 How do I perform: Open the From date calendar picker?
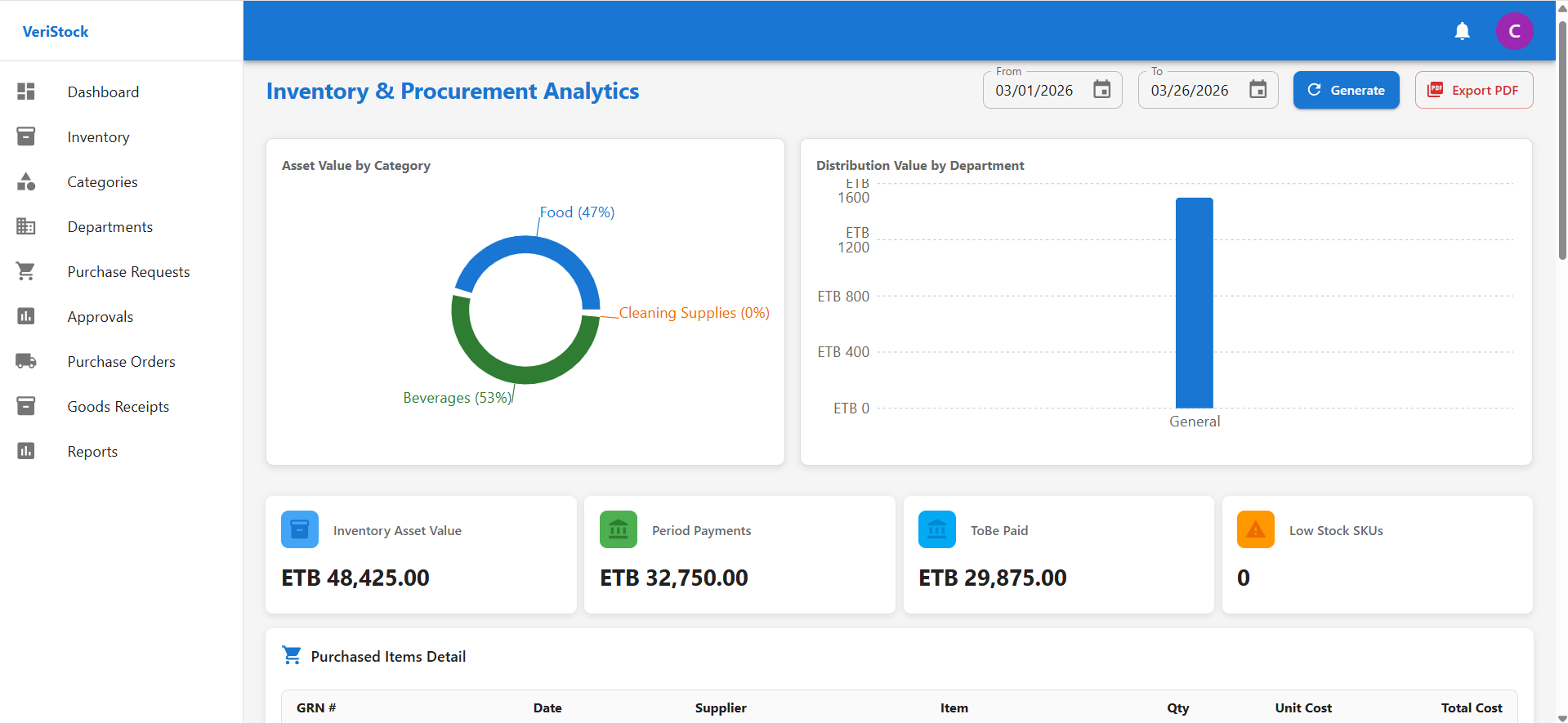(x=1101, y=90)
